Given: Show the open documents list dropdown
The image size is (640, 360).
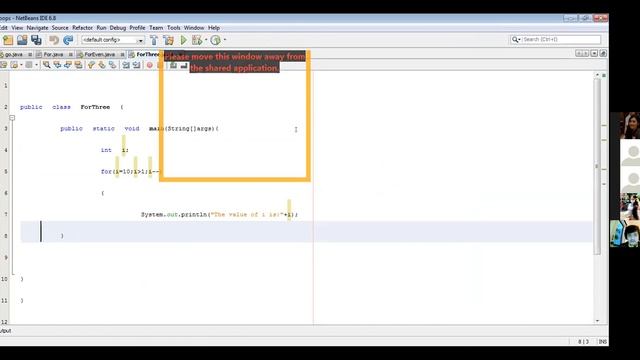Looking at the screenshot, I should [594, 53].
